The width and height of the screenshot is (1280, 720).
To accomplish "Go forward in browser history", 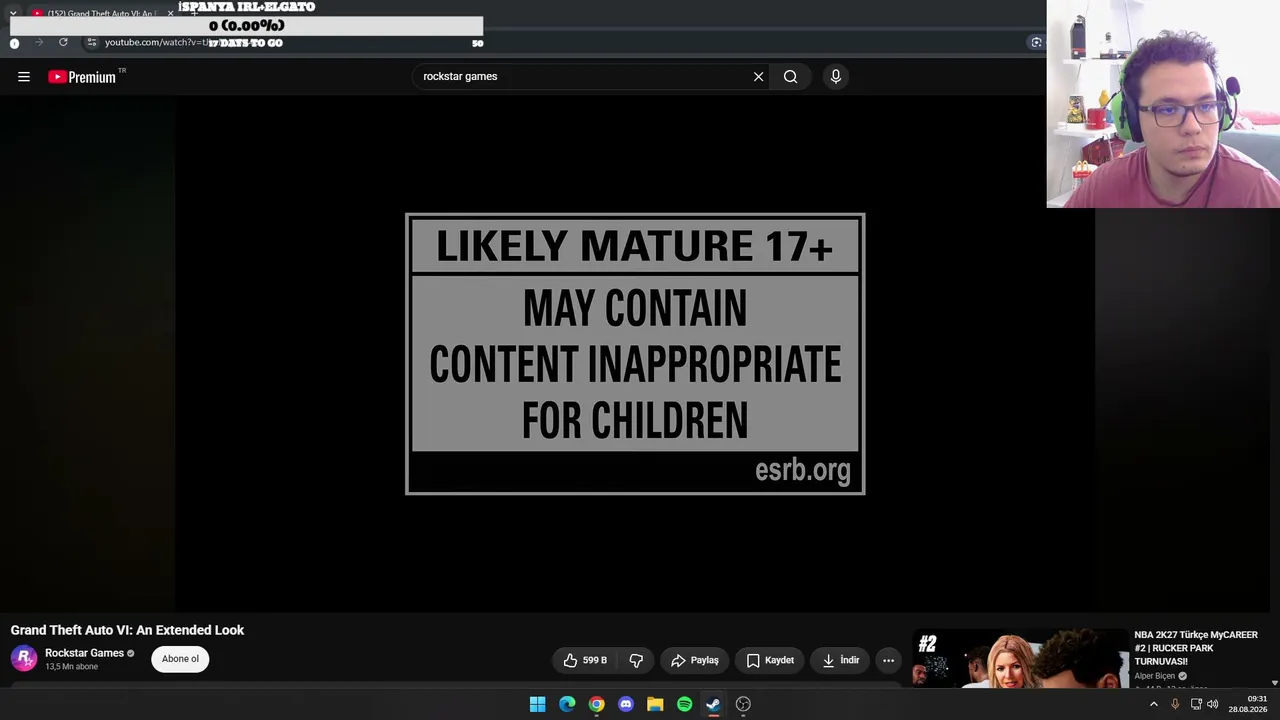I will [x=39, y=42].
